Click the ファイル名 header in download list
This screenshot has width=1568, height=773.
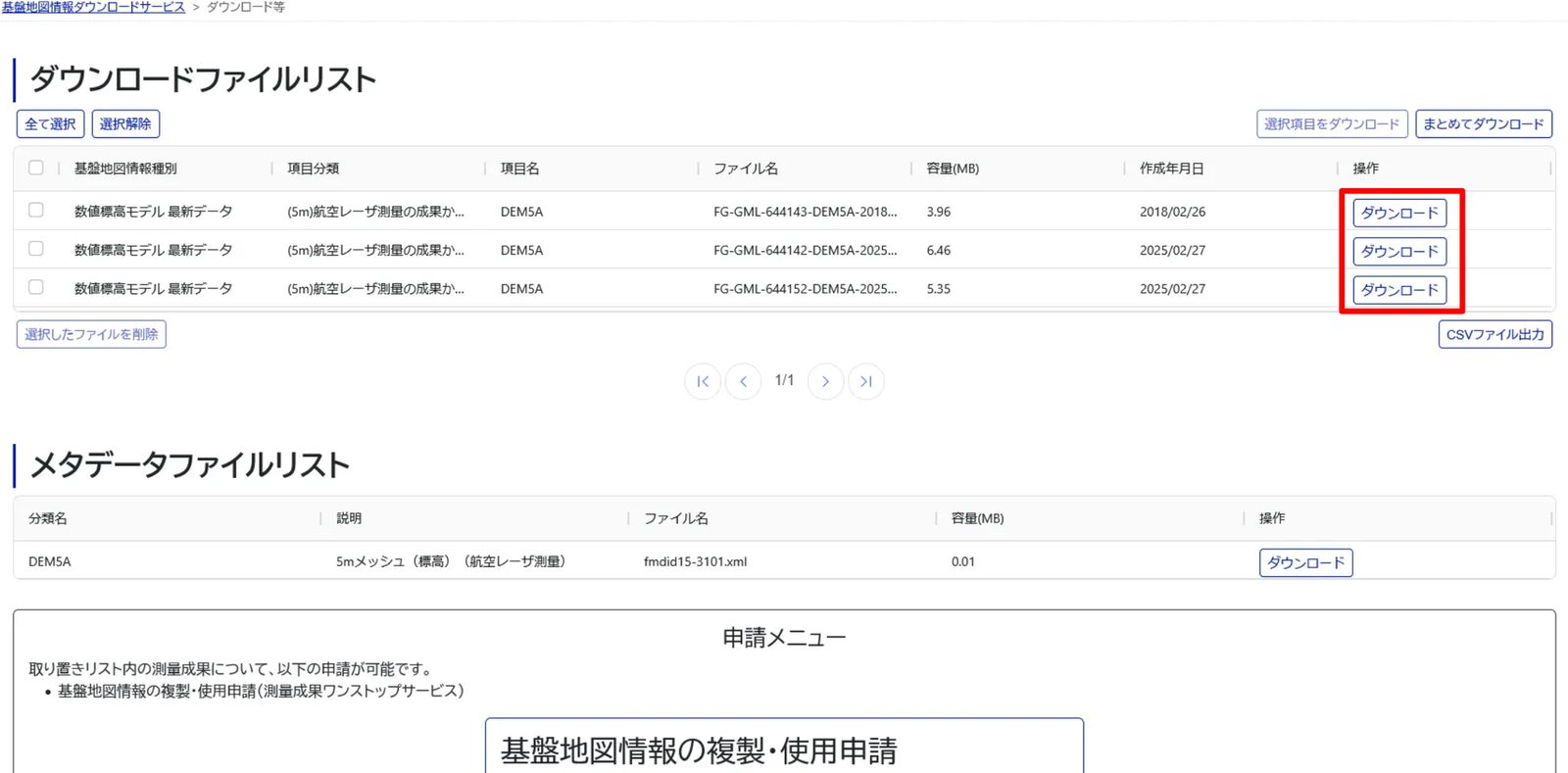point(746,169)
